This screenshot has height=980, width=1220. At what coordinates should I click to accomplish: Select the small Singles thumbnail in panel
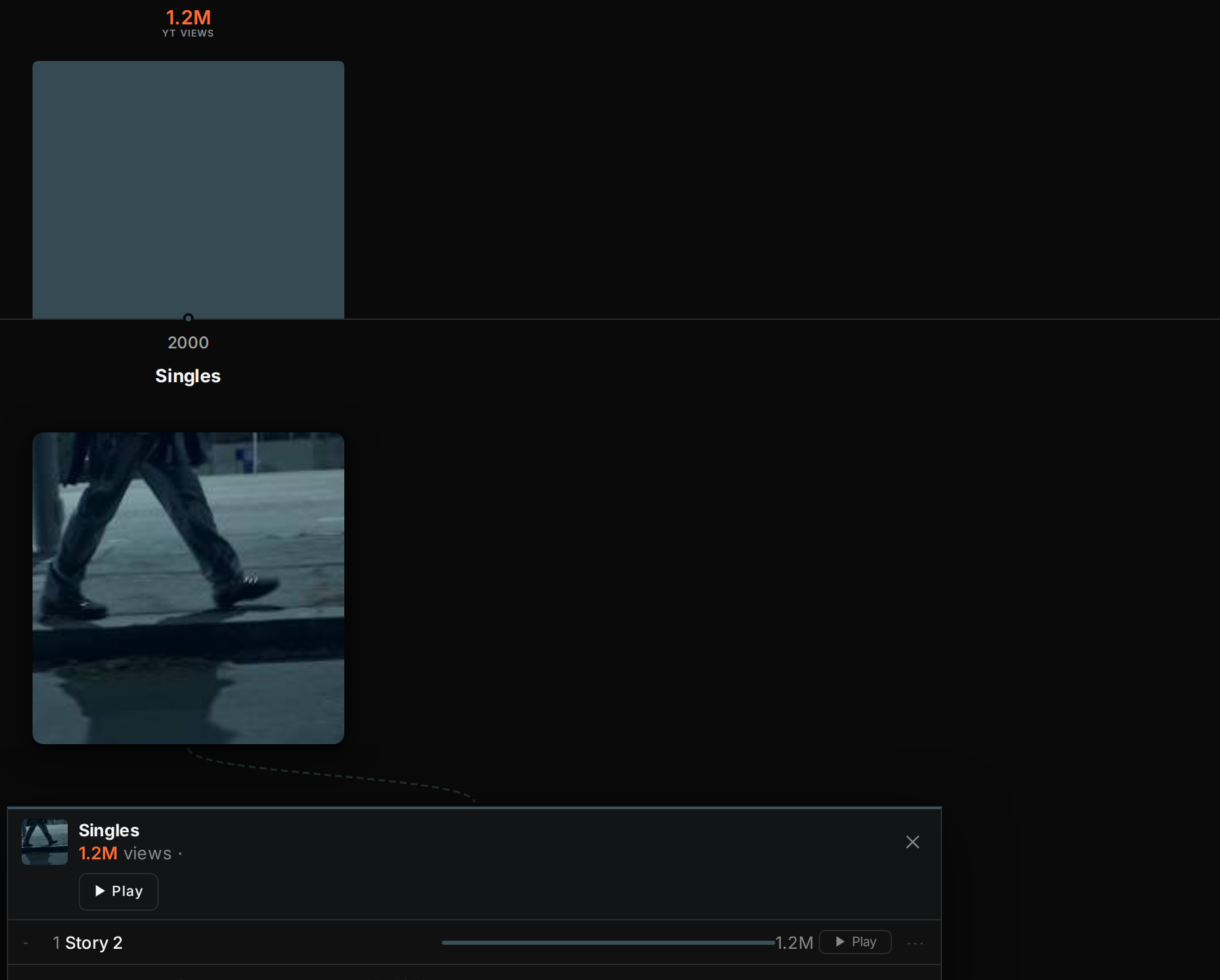coord(45,842)
